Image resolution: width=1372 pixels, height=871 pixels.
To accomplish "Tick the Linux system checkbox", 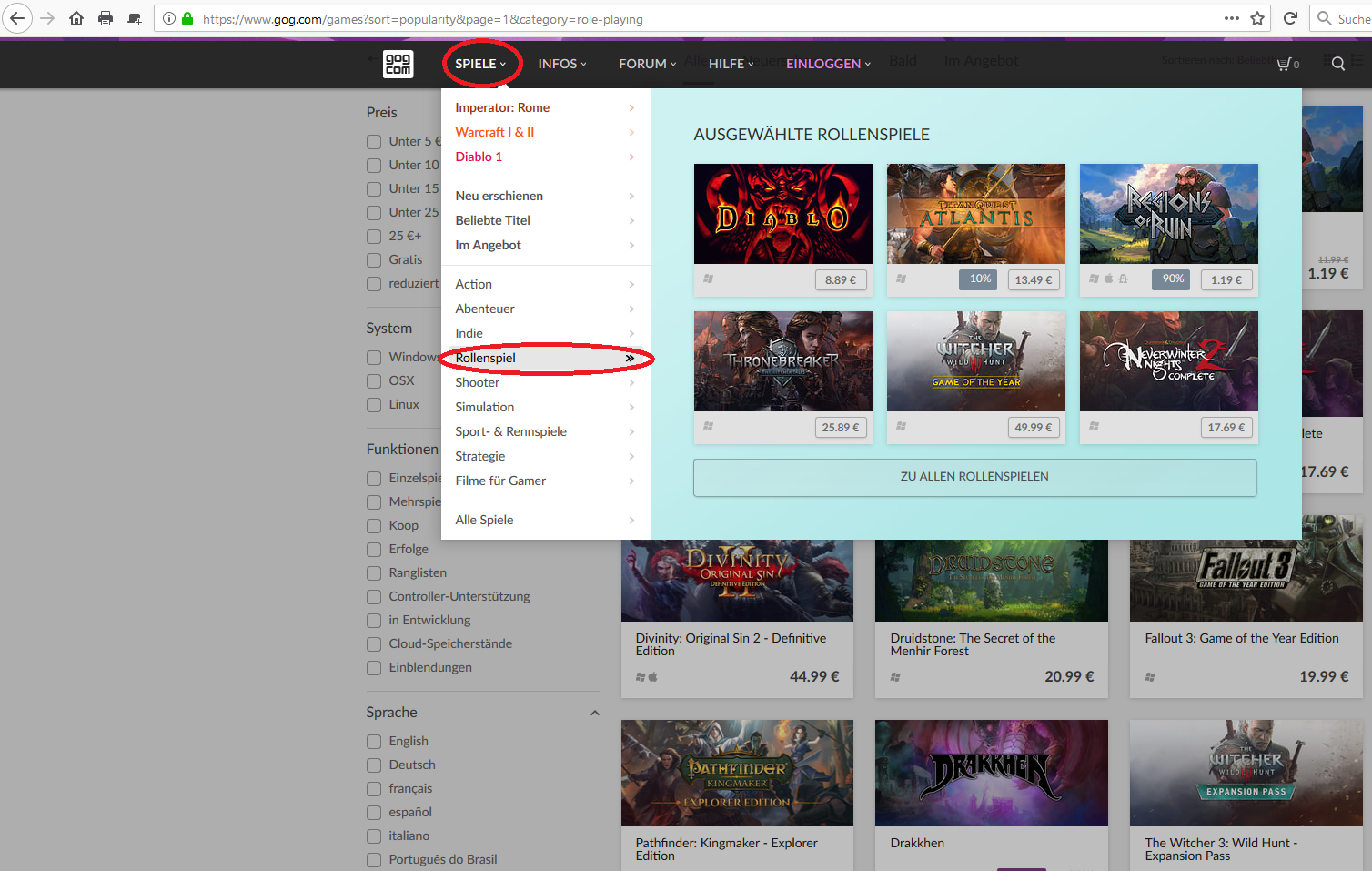I will click(x=374, y=405).
